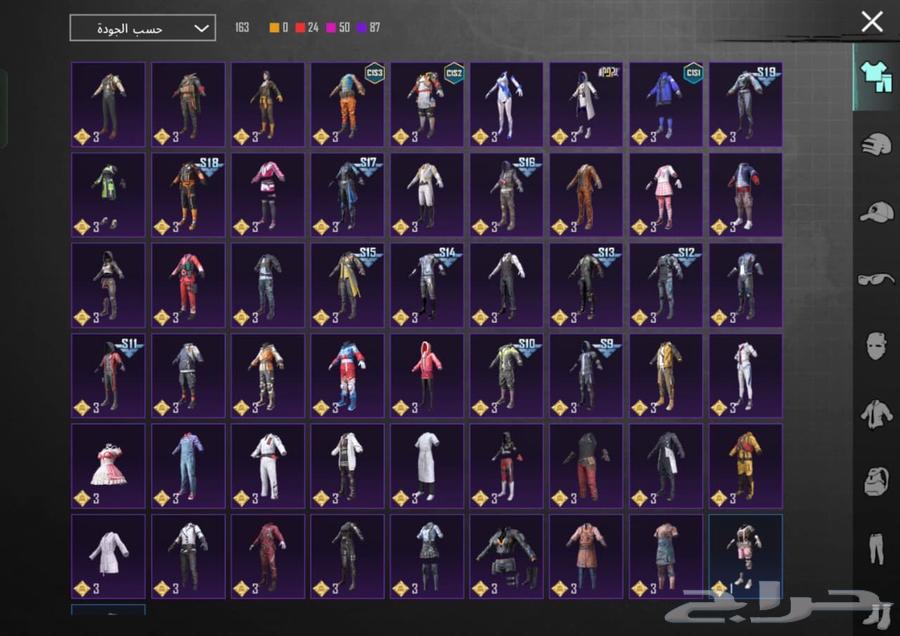The width and height of the screenshot is (900, 636).
Task: Select the highlighted outfit in the last row
Action: (746, 556)
